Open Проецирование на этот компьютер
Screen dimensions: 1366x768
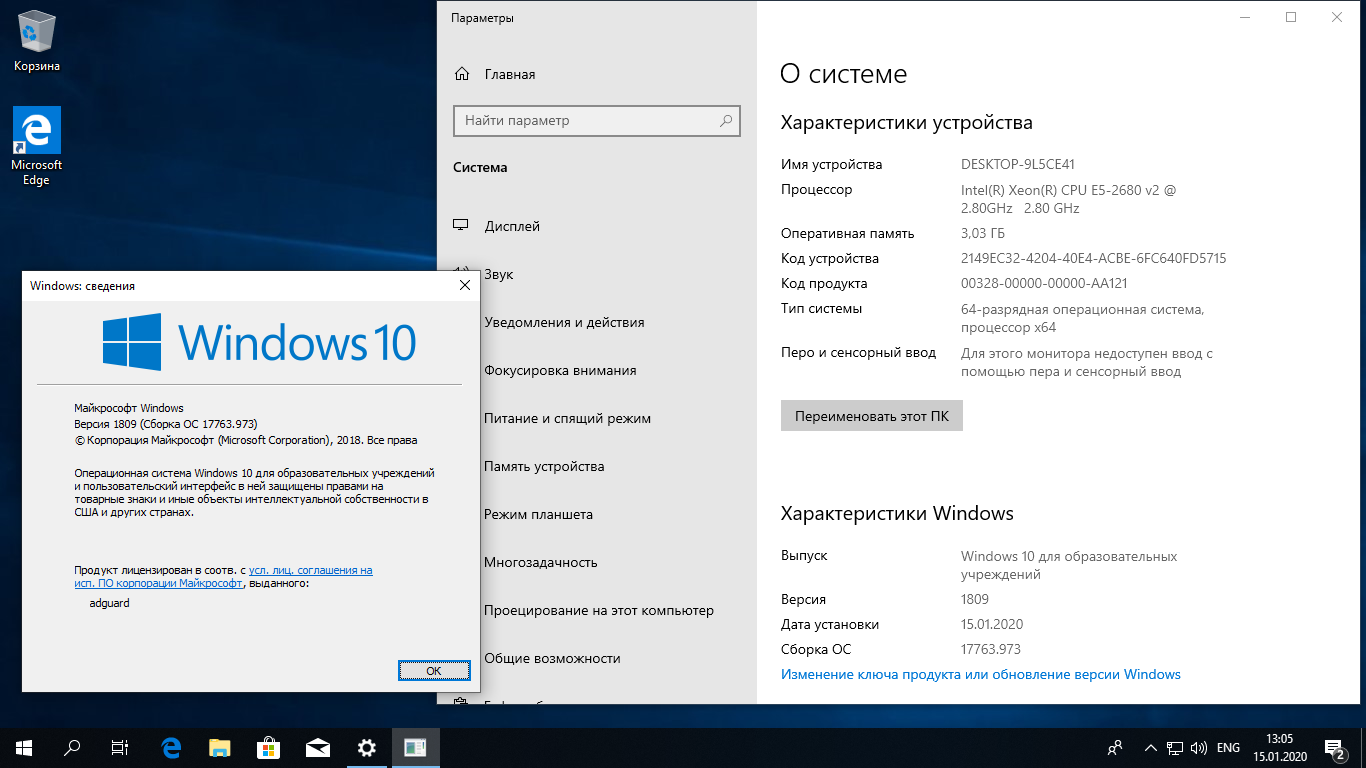click(x=597, y=610)
